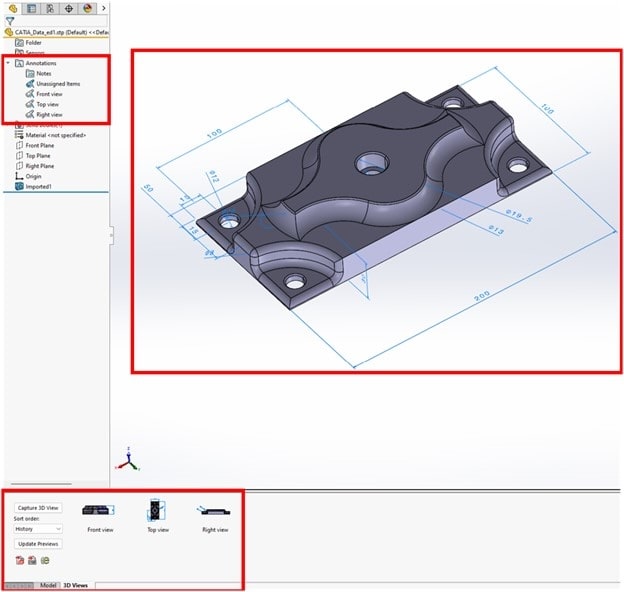
Task: Select the 50 dimension annotation
Action: coord(148,188)
